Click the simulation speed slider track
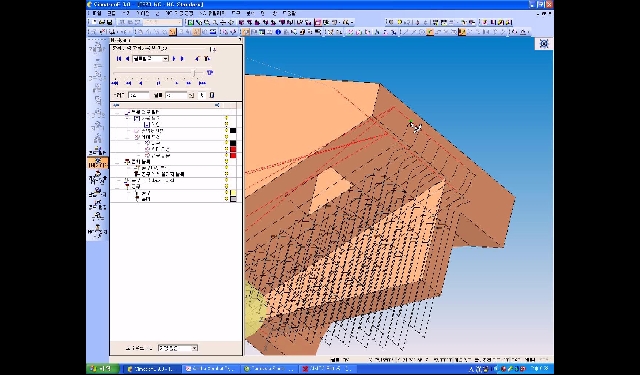Screen dimensions: 640x375 158,73
